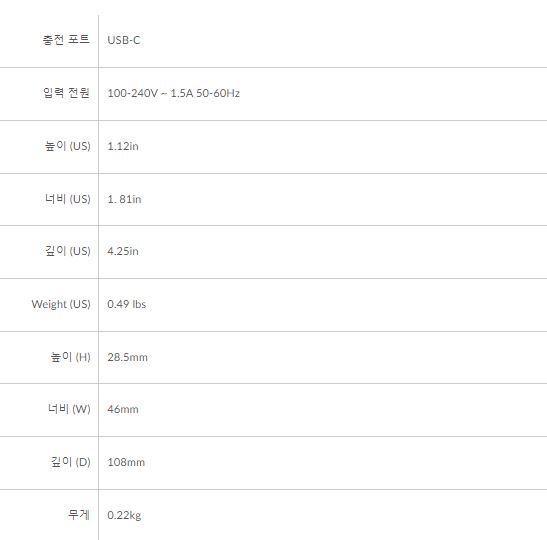Viewport: 547px width, 540px height.
Task: Select the 0.22kg weight value
Action: click(124, 516)
